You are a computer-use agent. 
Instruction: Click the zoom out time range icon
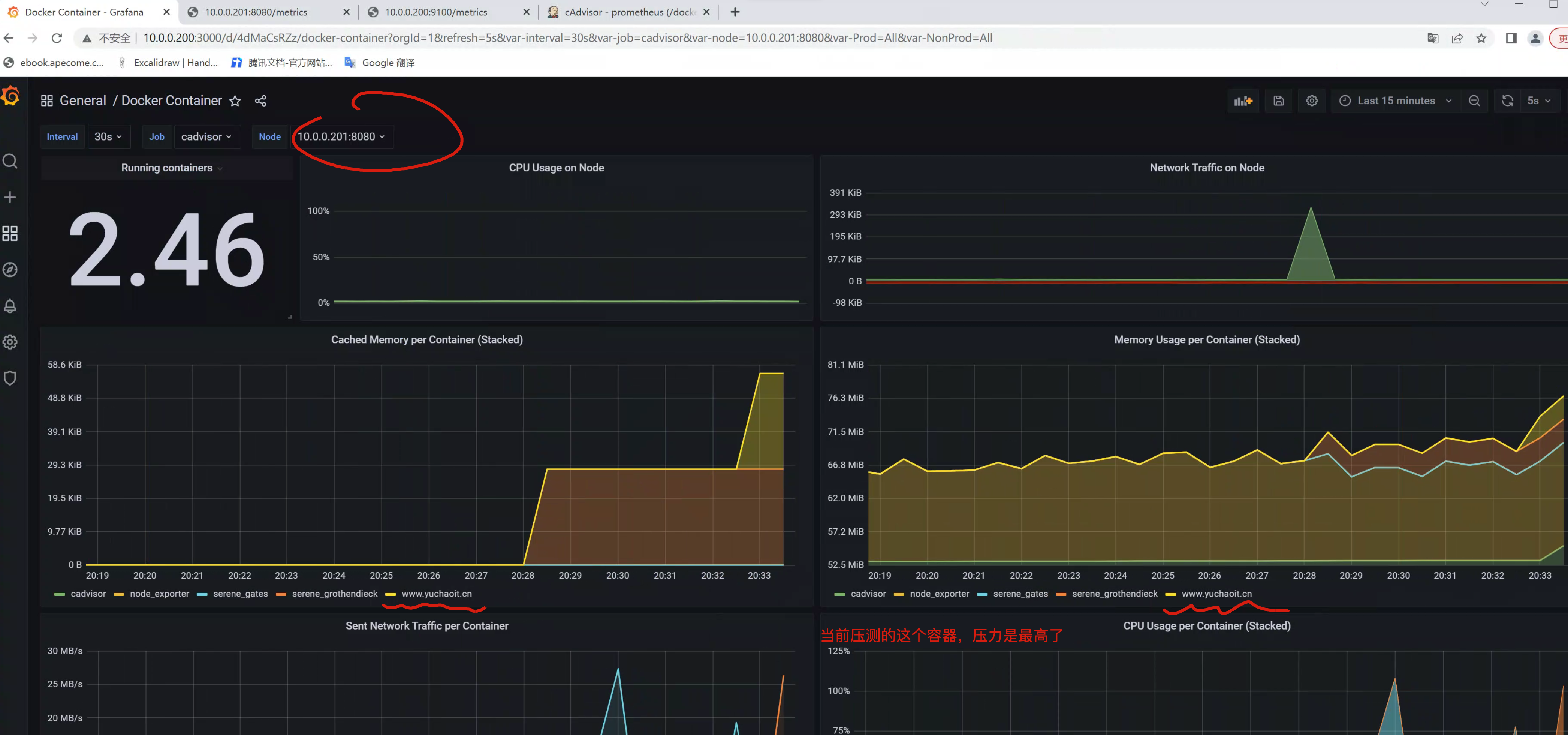coord(1474,101)
